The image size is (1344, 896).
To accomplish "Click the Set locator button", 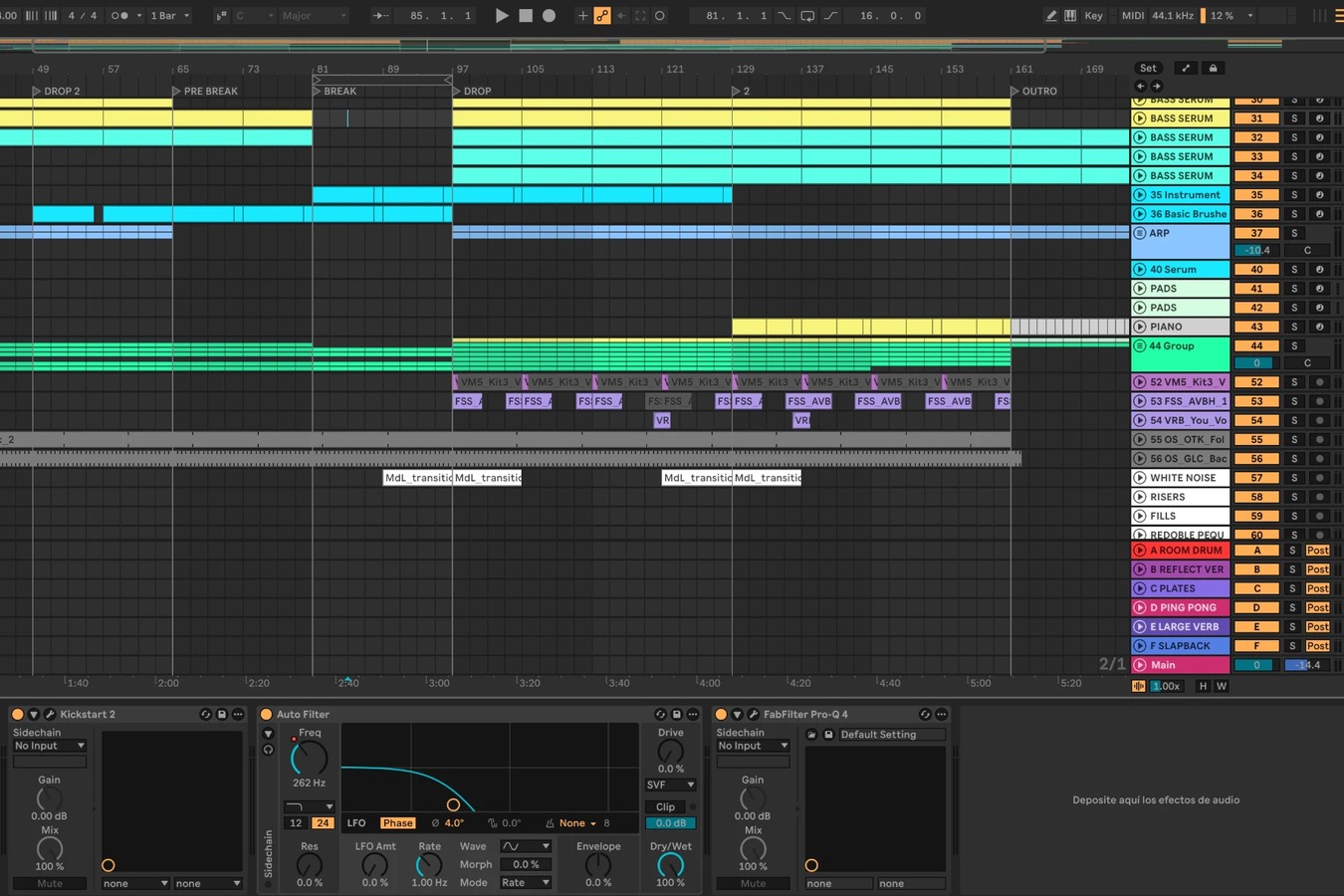I will (1148, 69).
